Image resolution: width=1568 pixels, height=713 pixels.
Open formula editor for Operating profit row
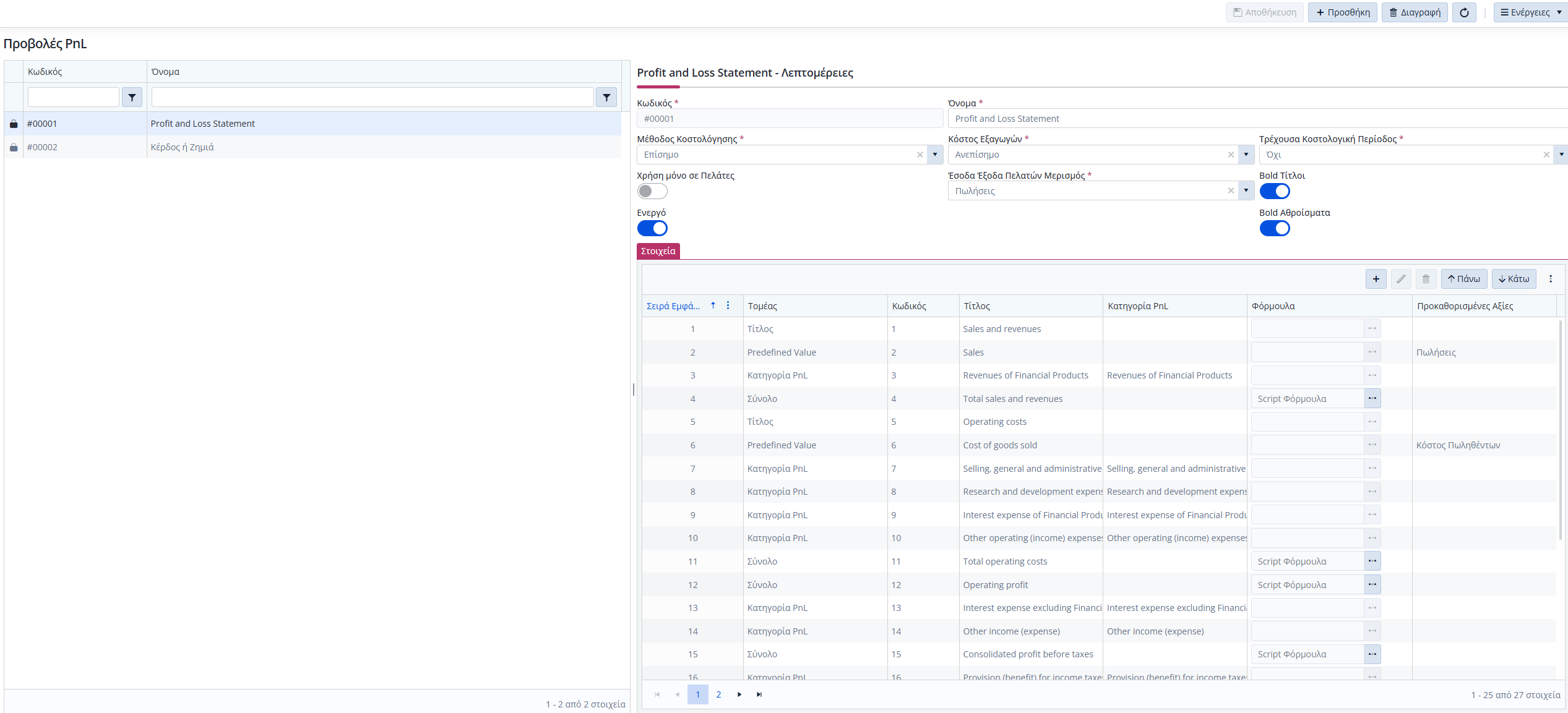[1372, 584]
